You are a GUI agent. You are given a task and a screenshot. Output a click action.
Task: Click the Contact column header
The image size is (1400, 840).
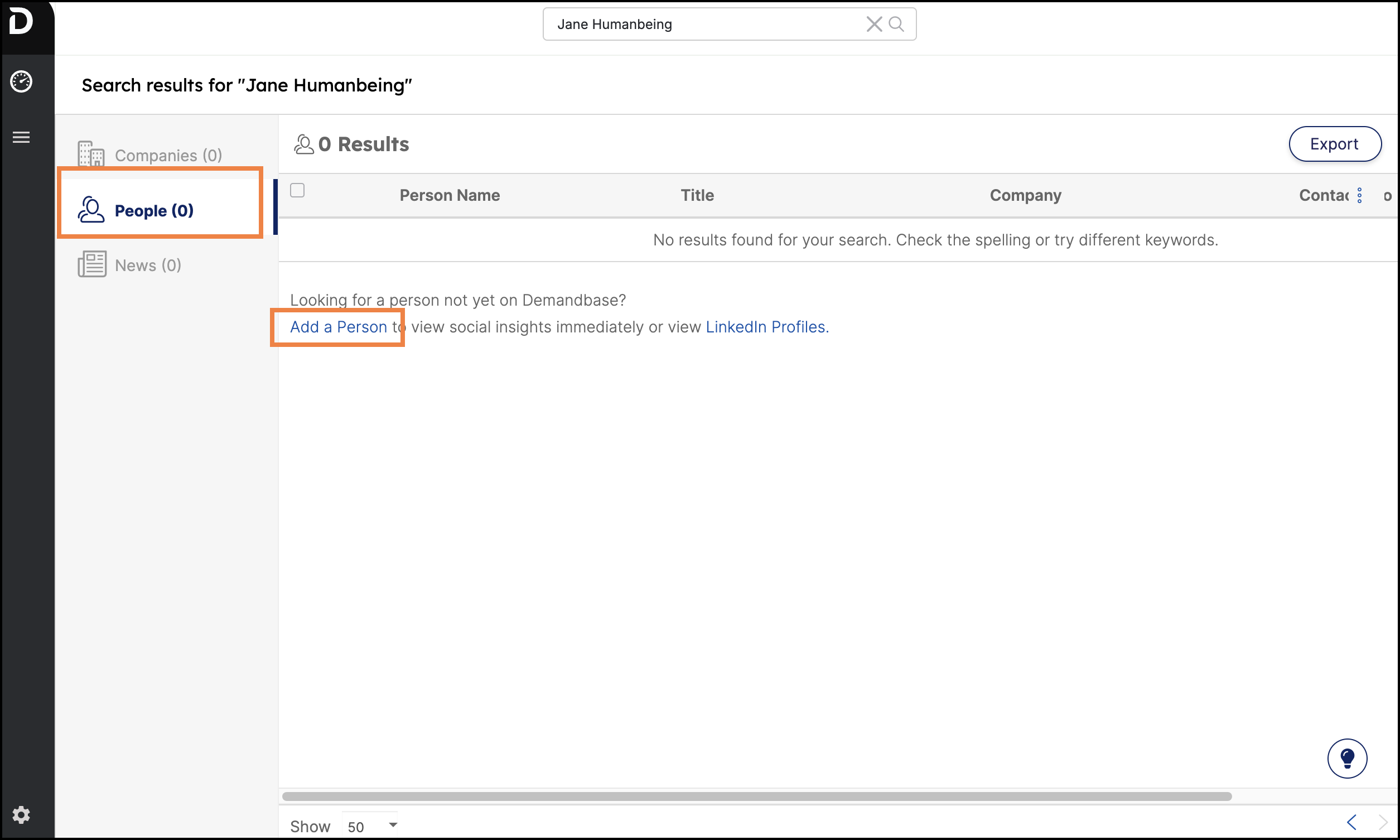tap(1324, 195)
